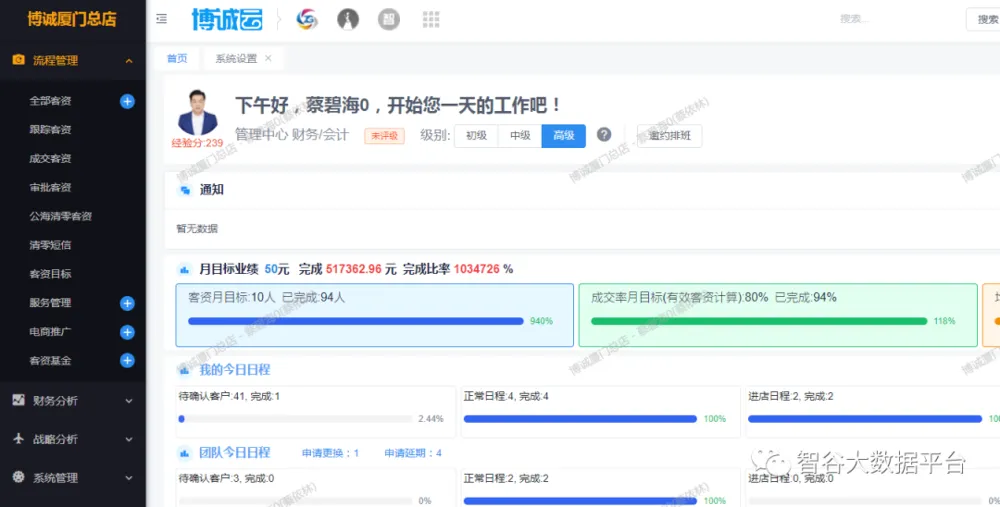The width and height of the screenshot is (1000, 507).
Task: Open the grid apps menu icon
Action: click(x=431, y=19)
